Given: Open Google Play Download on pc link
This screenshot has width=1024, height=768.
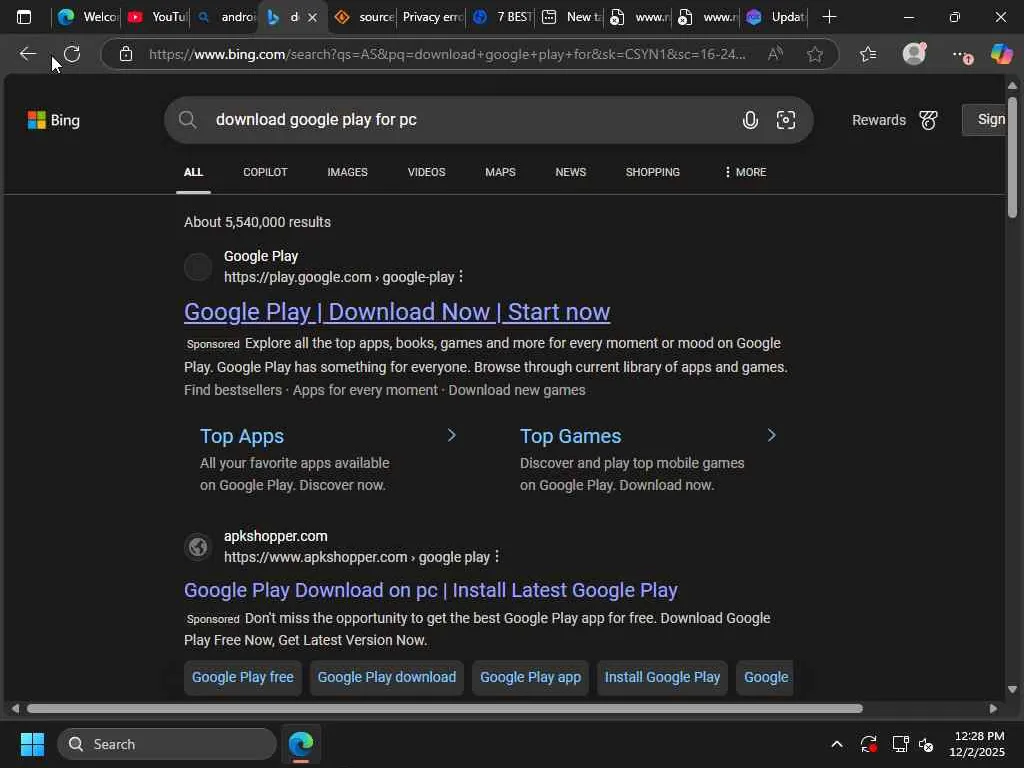Looking at the screenshot, I should coord(430,590).
